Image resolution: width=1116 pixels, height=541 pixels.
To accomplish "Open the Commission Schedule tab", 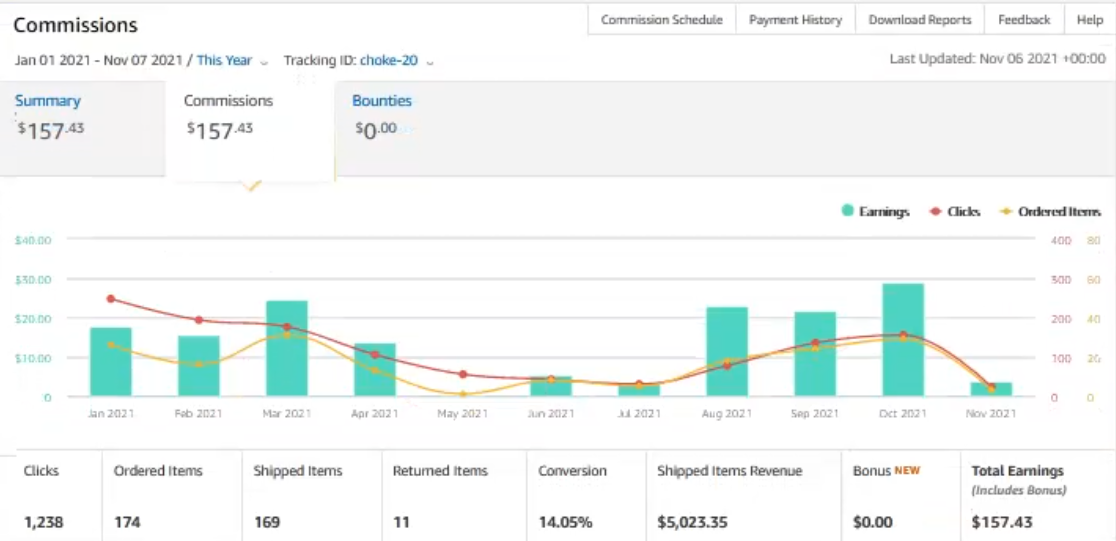I will 662,20.
